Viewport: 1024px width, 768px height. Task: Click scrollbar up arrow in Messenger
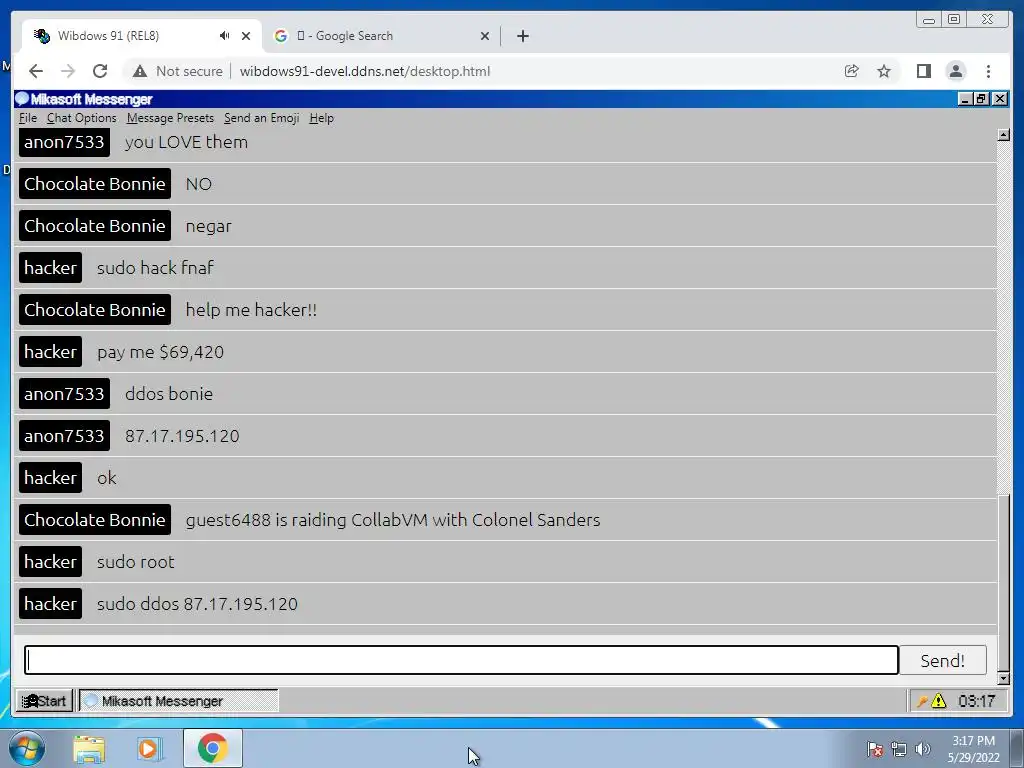1004,135
